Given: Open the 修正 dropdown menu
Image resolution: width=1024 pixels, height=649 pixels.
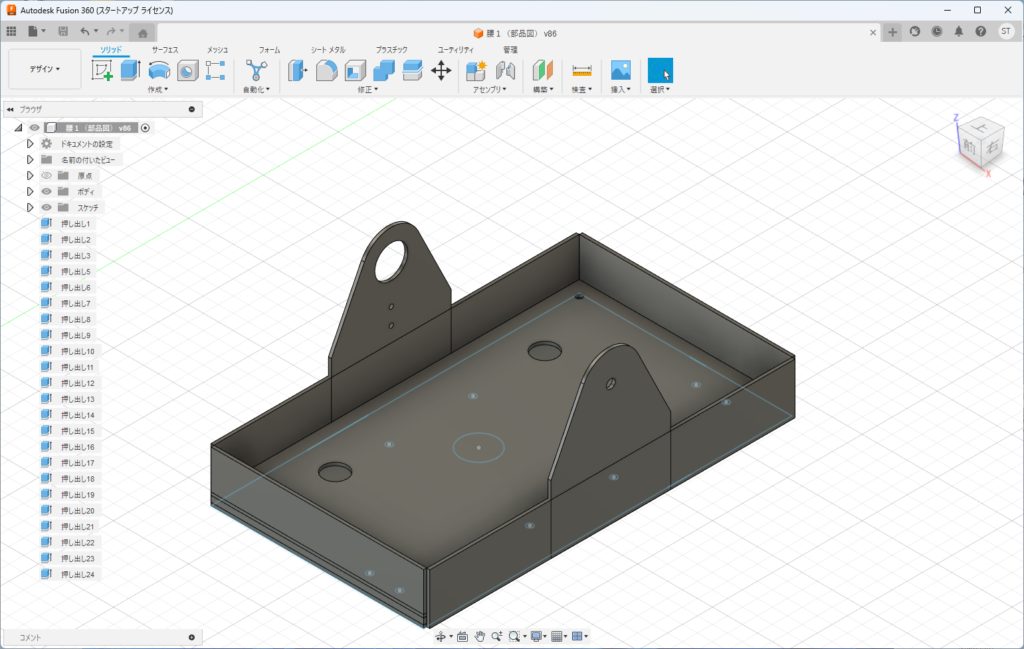Looking at the screenshot, I should click(368, 89).
